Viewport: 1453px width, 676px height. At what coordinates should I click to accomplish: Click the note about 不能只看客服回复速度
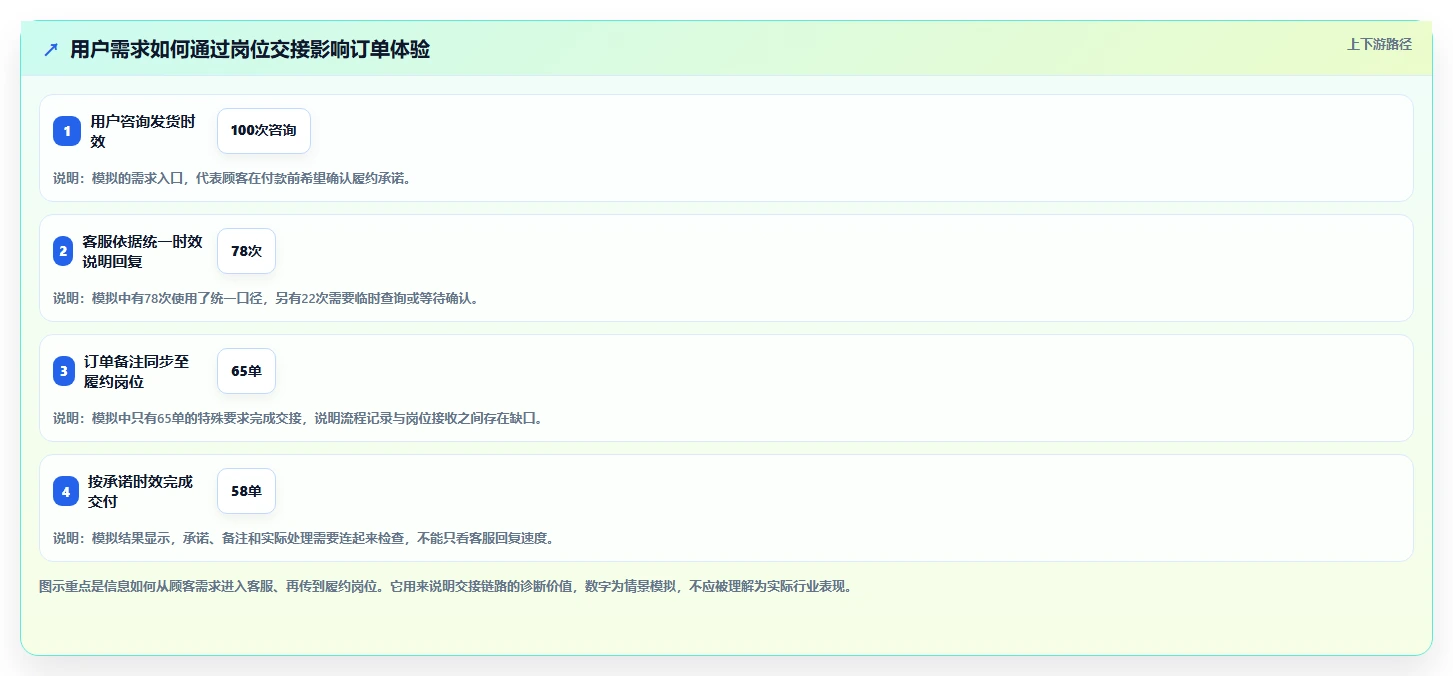pyautogui.click(x=304, y=538)
